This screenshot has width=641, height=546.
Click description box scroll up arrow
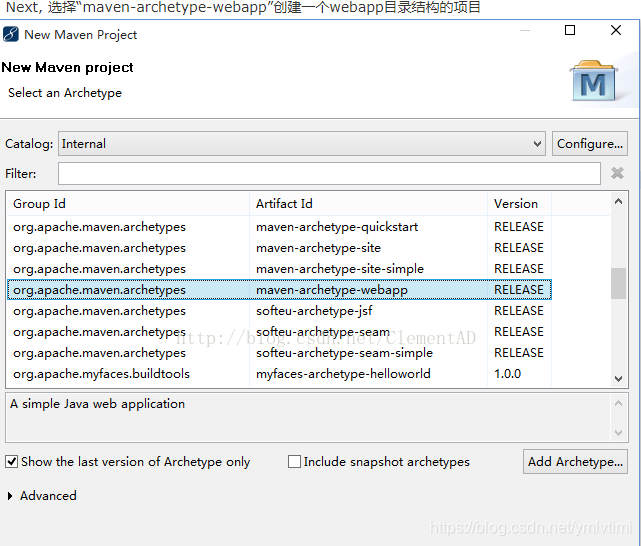click(x=619, y=403)
